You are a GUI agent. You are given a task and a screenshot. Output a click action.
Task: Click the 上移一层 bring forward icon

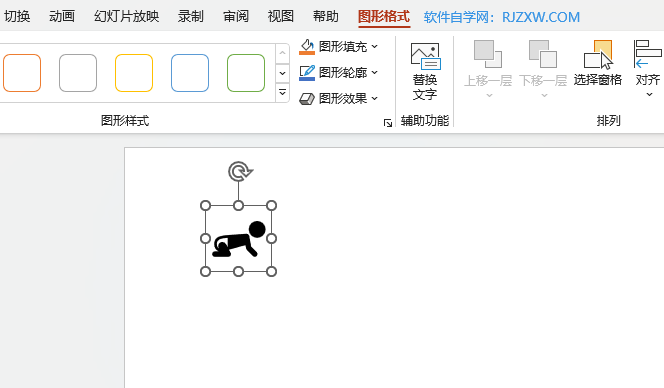(x=487, y=54)
